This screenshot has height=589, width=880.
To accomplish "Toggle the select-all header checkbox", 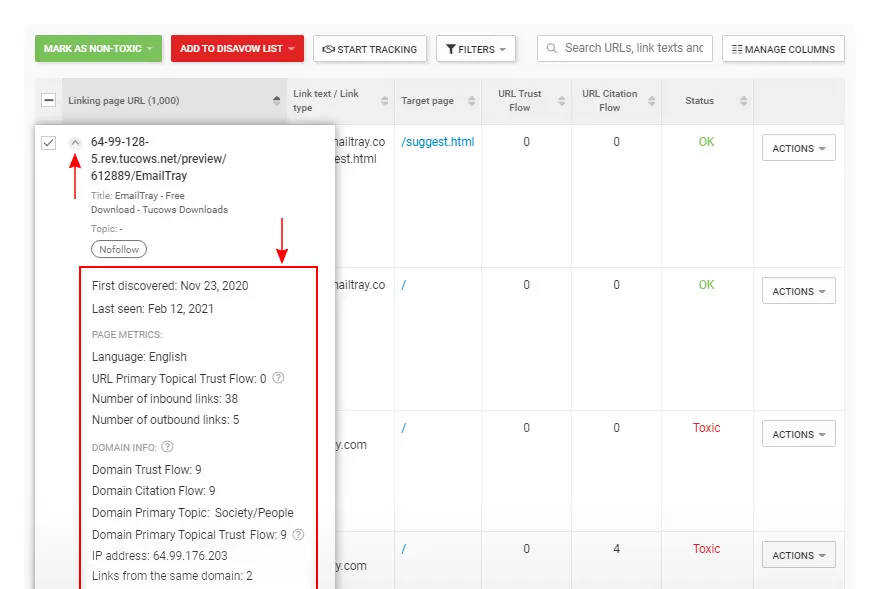I will (49, 101).
